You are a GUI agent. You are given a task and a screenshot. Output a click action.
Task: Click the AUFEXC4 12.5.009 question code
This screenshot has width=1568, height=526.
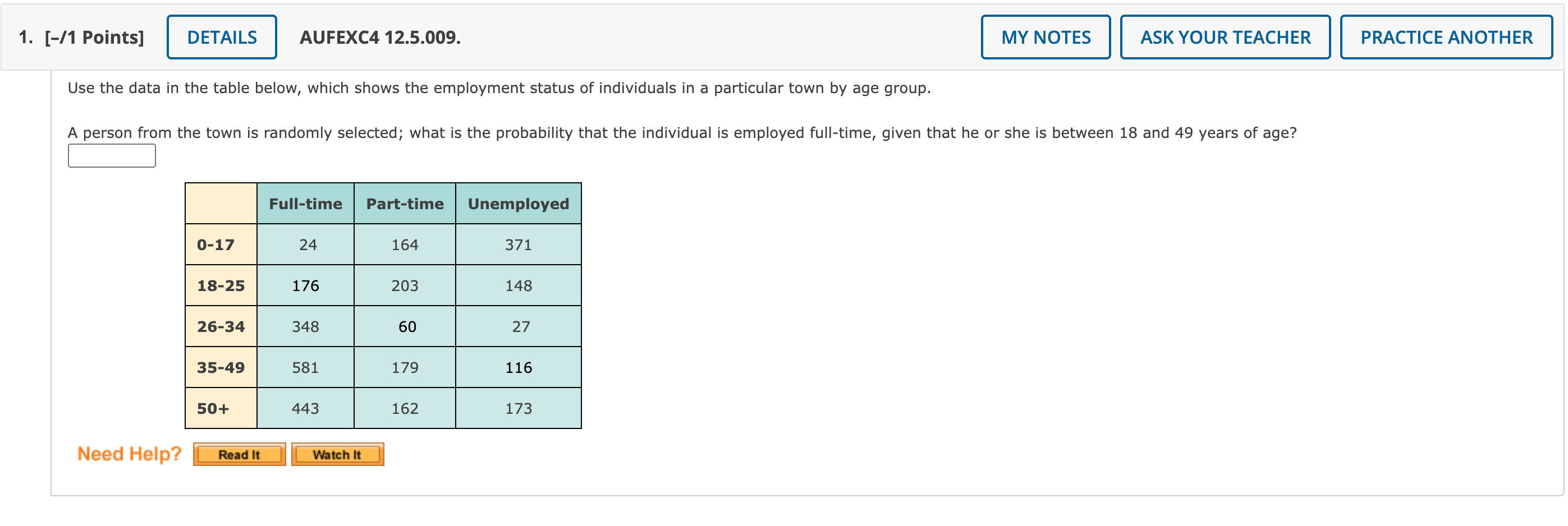(380, 37)
